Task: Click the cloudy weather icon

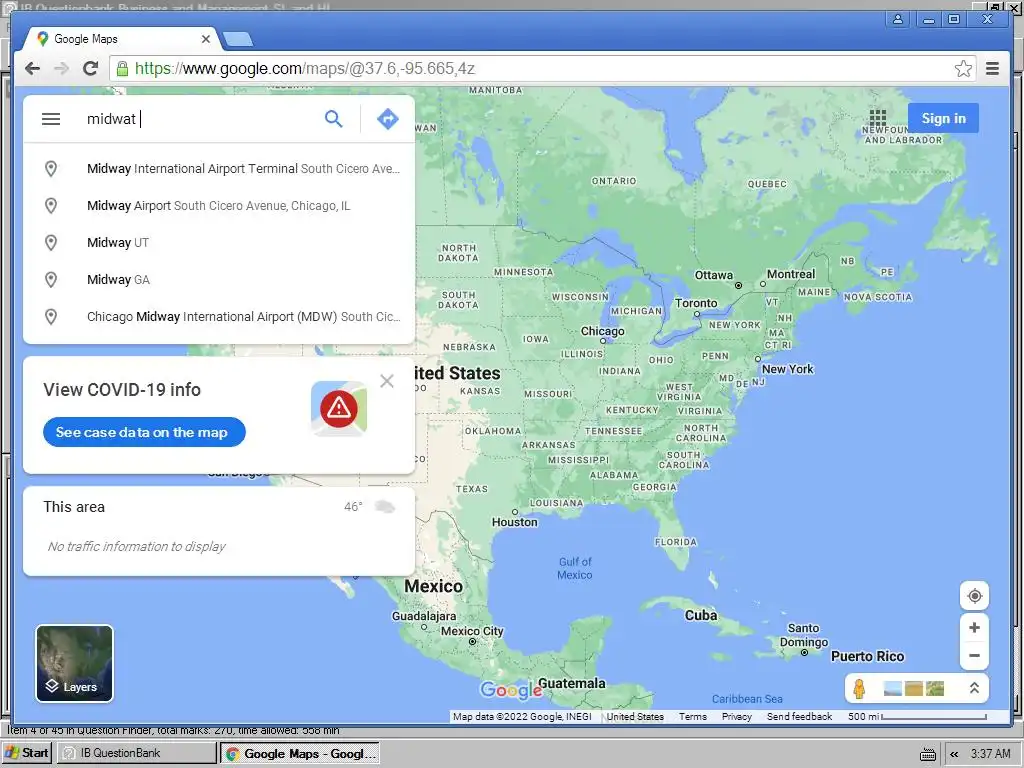Action: pos(385,507)
